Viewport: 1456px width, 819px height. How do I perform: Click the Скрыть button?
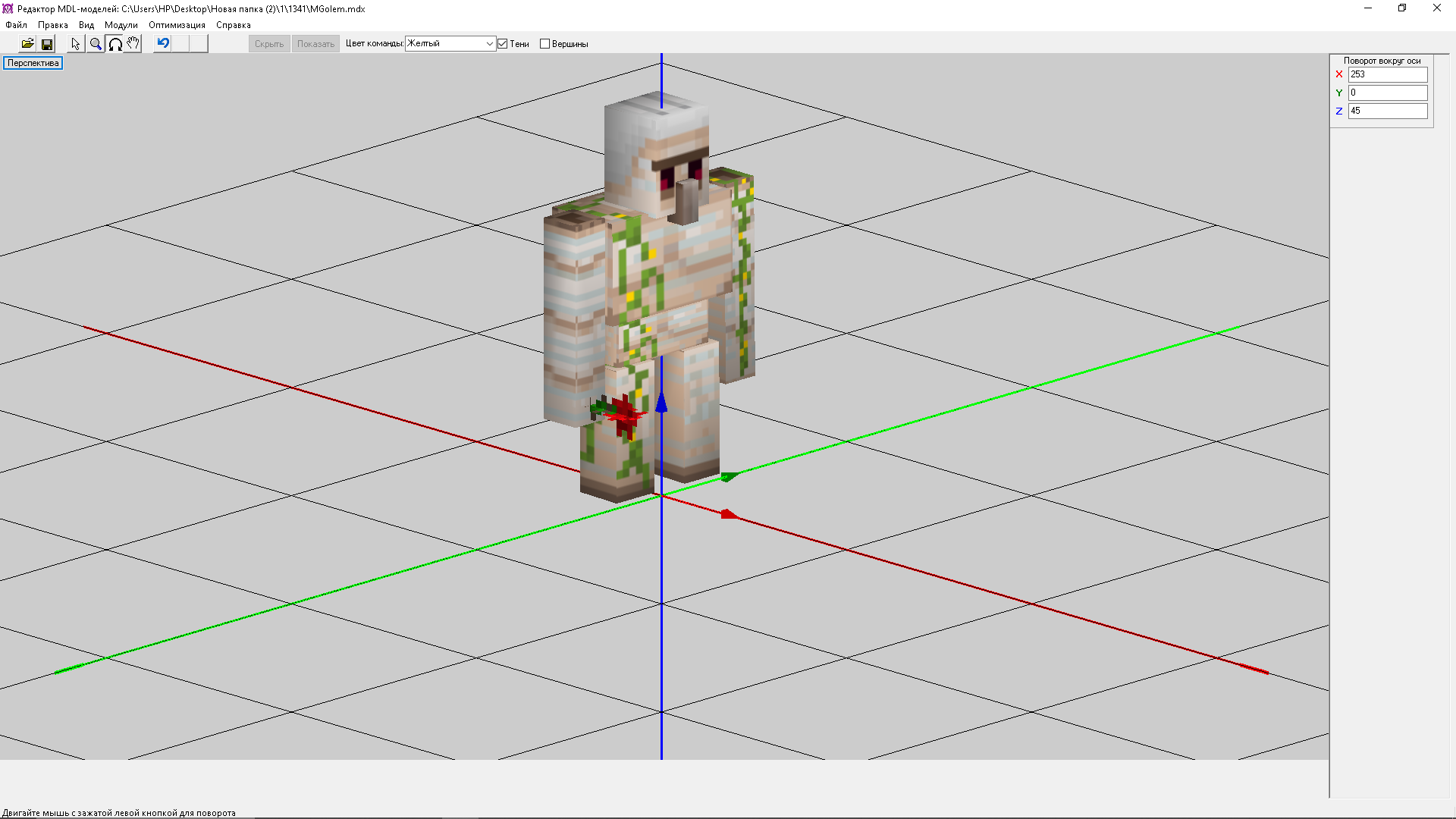point(269,44)
